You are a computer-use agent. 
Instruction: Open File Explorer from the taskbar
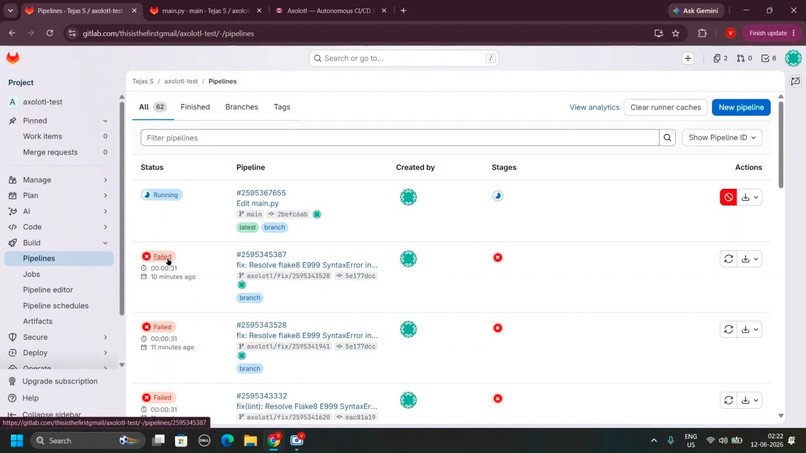coord(250,441)
